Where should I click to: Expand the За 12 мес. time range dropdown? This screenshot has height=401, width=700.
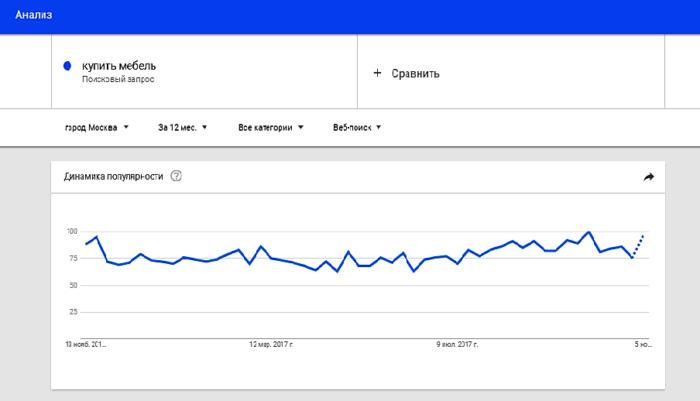182,127
